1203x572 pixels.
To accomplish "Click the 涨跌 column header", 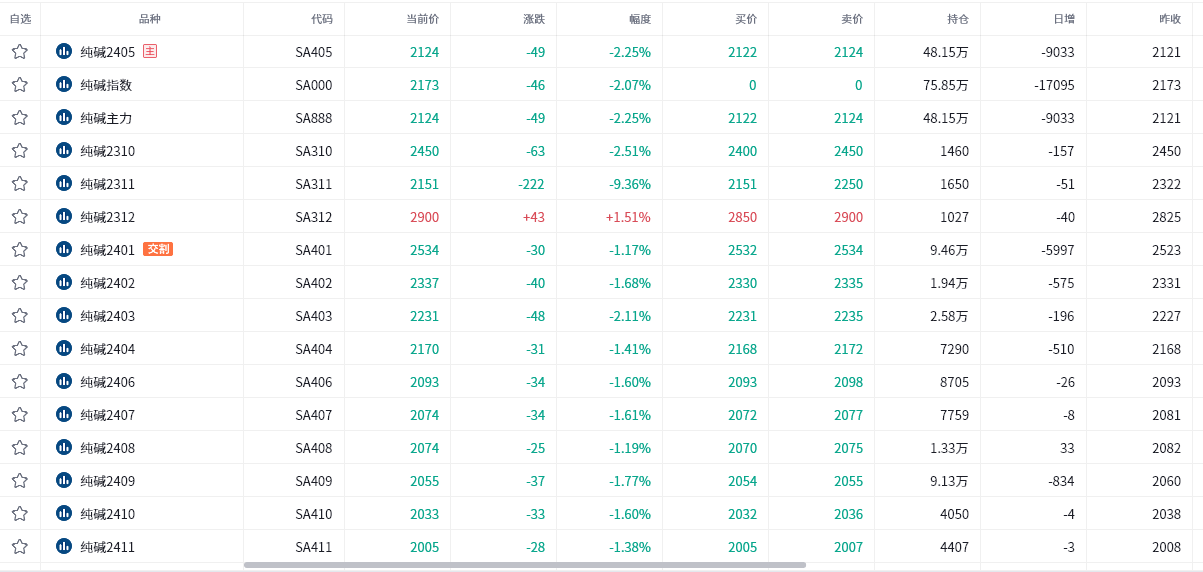I will pyautogui.click(x=534, y=19).
